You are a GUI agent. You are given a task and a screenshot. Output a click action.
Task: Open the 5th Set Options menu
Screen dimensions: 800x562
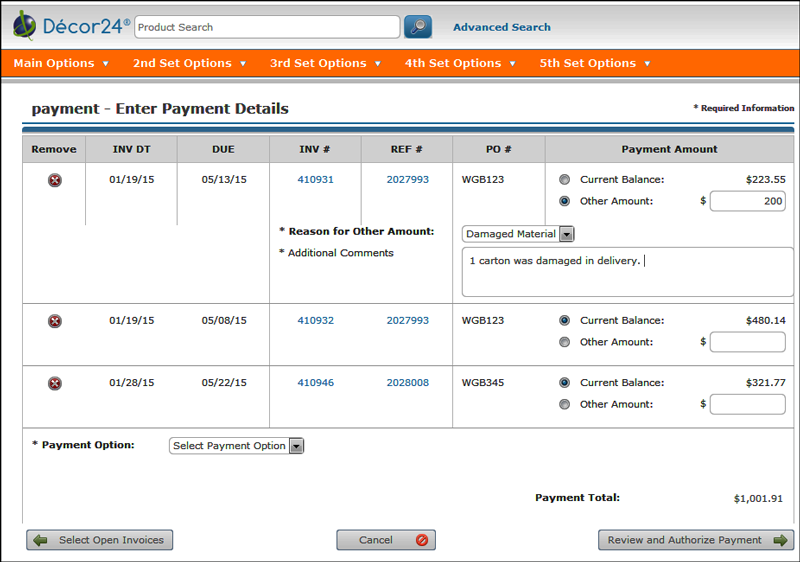point(595,63)
